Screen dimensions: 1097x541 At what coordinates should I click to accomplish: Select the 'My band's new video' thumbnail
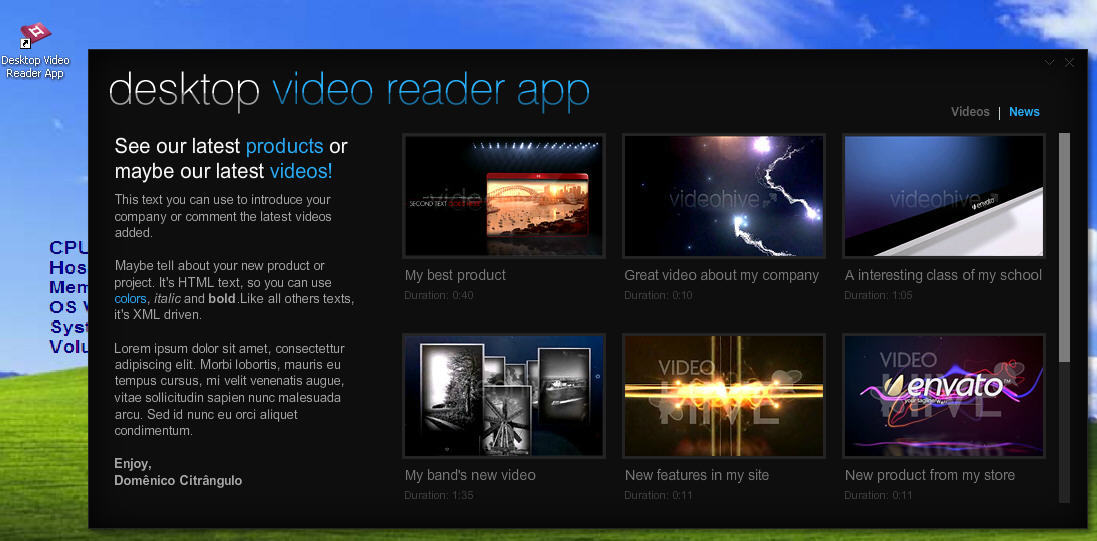[x=504, y=396]
